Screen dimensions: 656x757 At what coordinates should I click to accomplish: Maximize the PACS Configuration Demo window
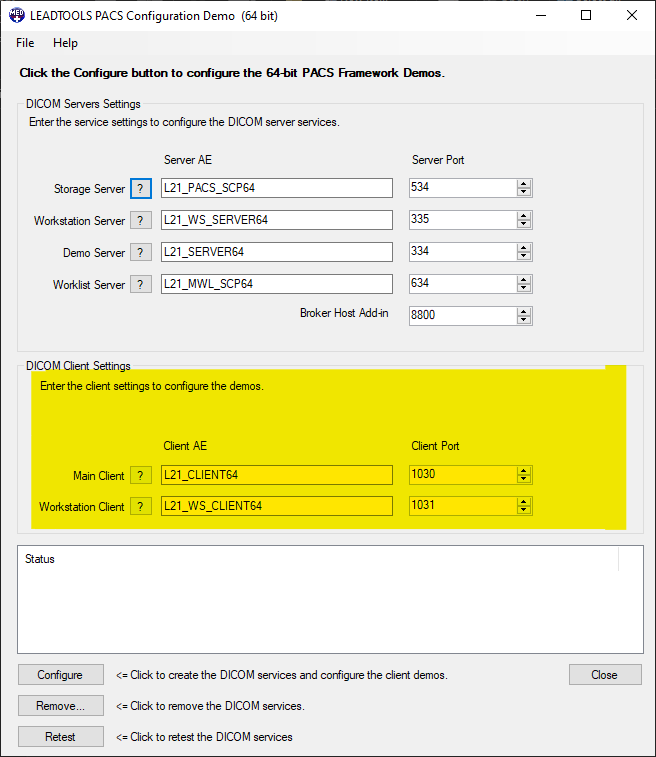click(x=586, y=15)
